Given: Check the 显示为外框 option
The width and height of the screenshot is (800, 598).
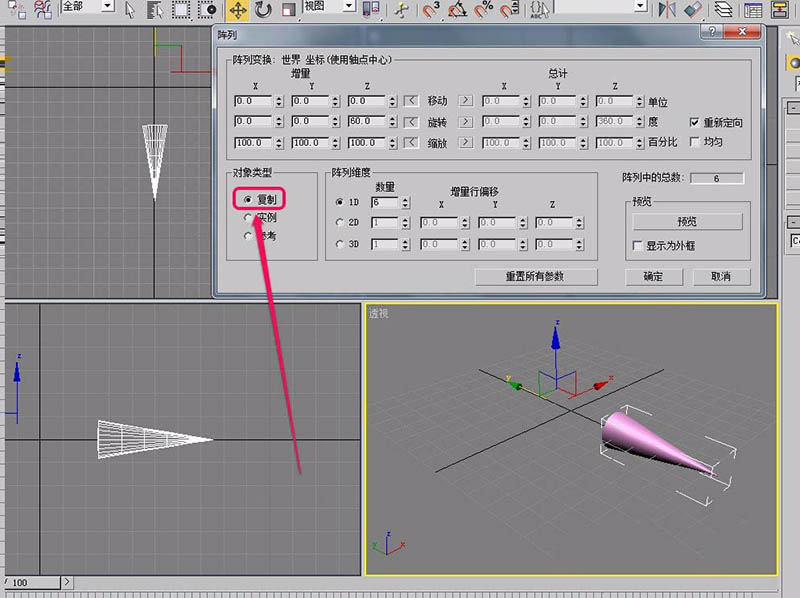Looking at the screenshot, I should coord(637,245).
